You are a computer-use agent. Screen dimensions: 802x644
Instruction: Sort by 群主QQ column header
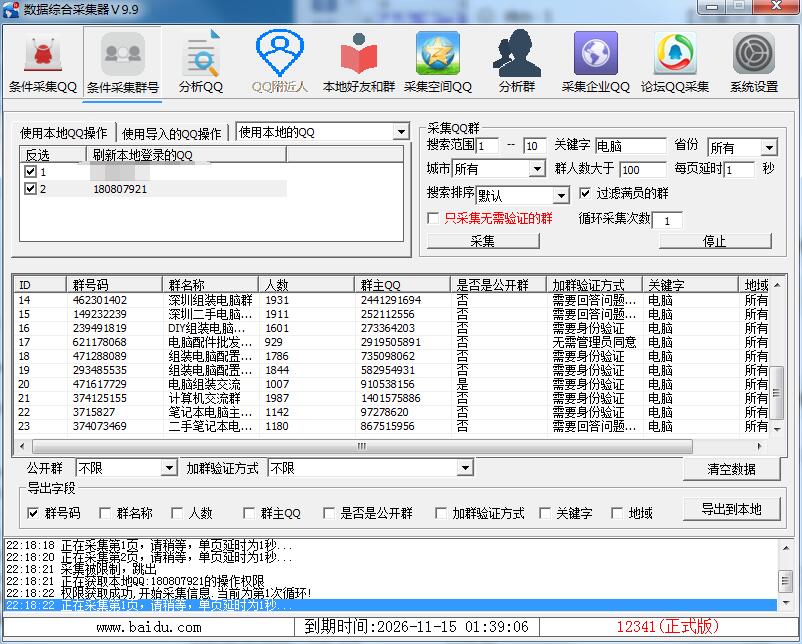(403, 284)
